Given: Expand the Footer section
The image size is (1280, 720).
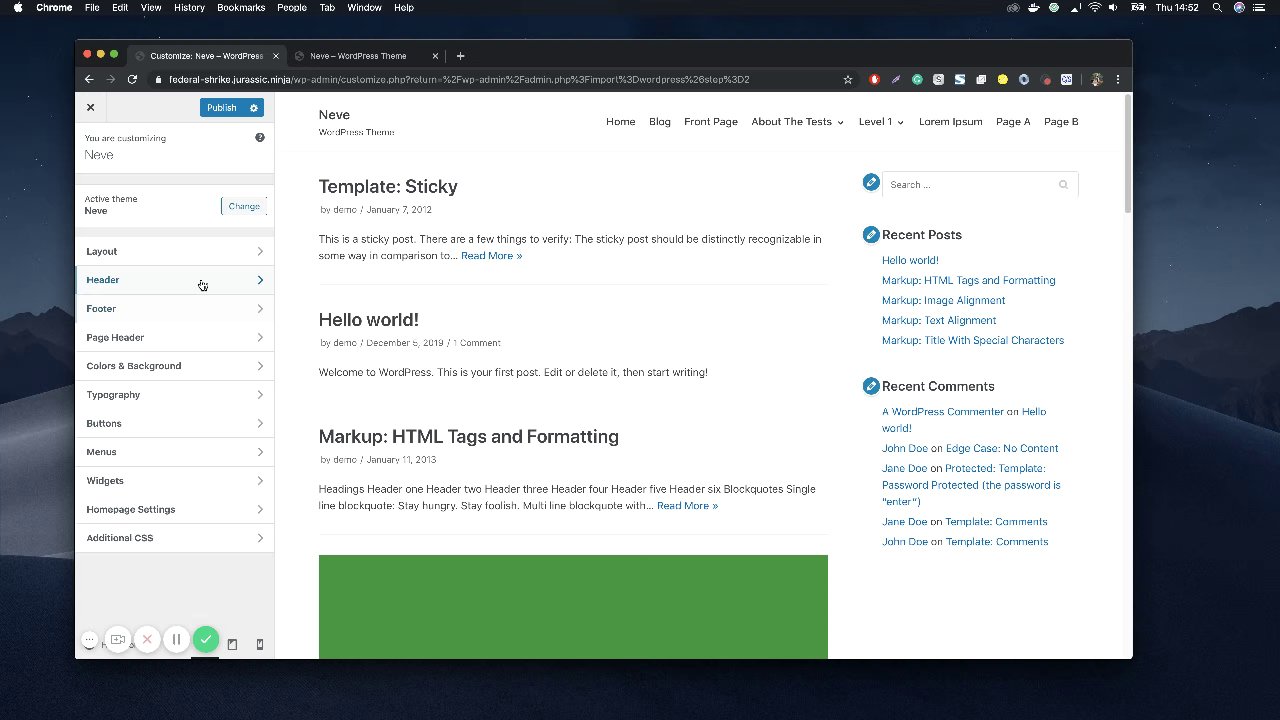Looking at the screenshot, I should (175, 309).
